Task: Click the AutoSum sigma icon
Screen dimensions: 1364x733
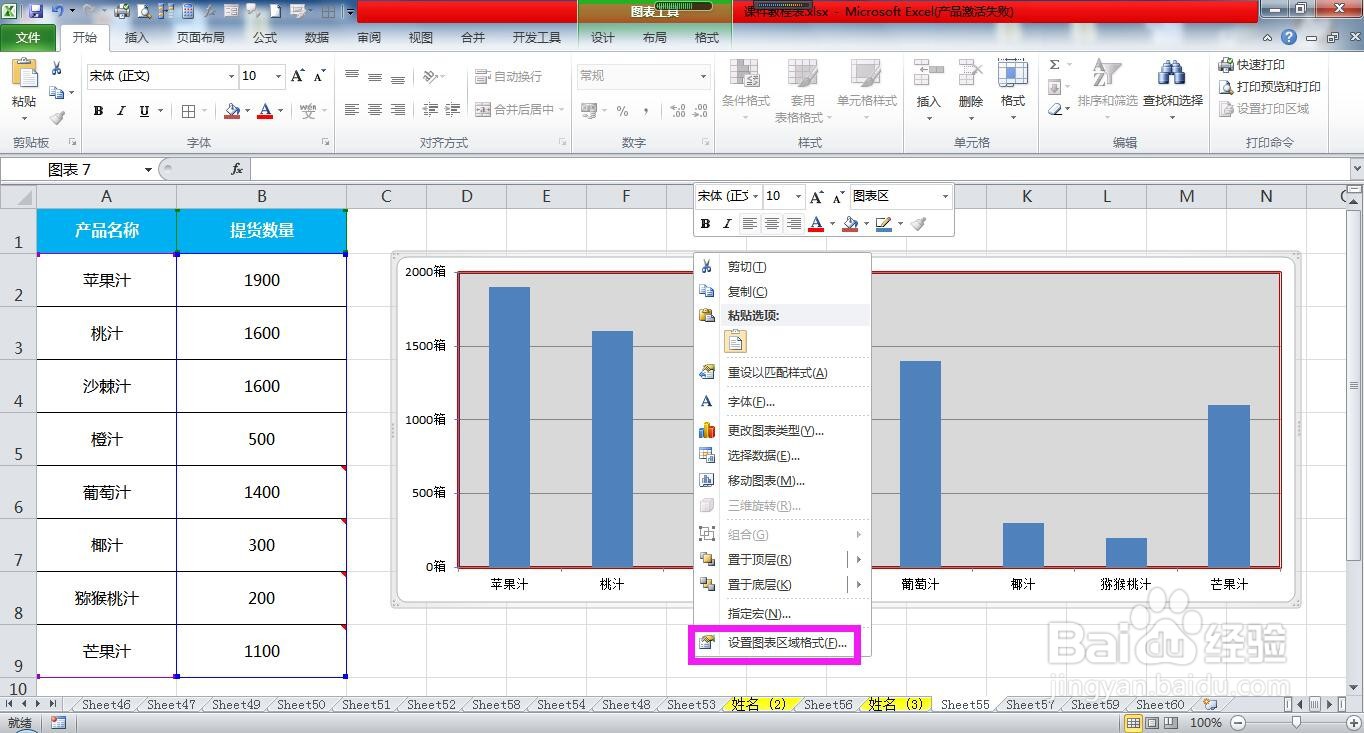Action: [x=1054, y=65]
